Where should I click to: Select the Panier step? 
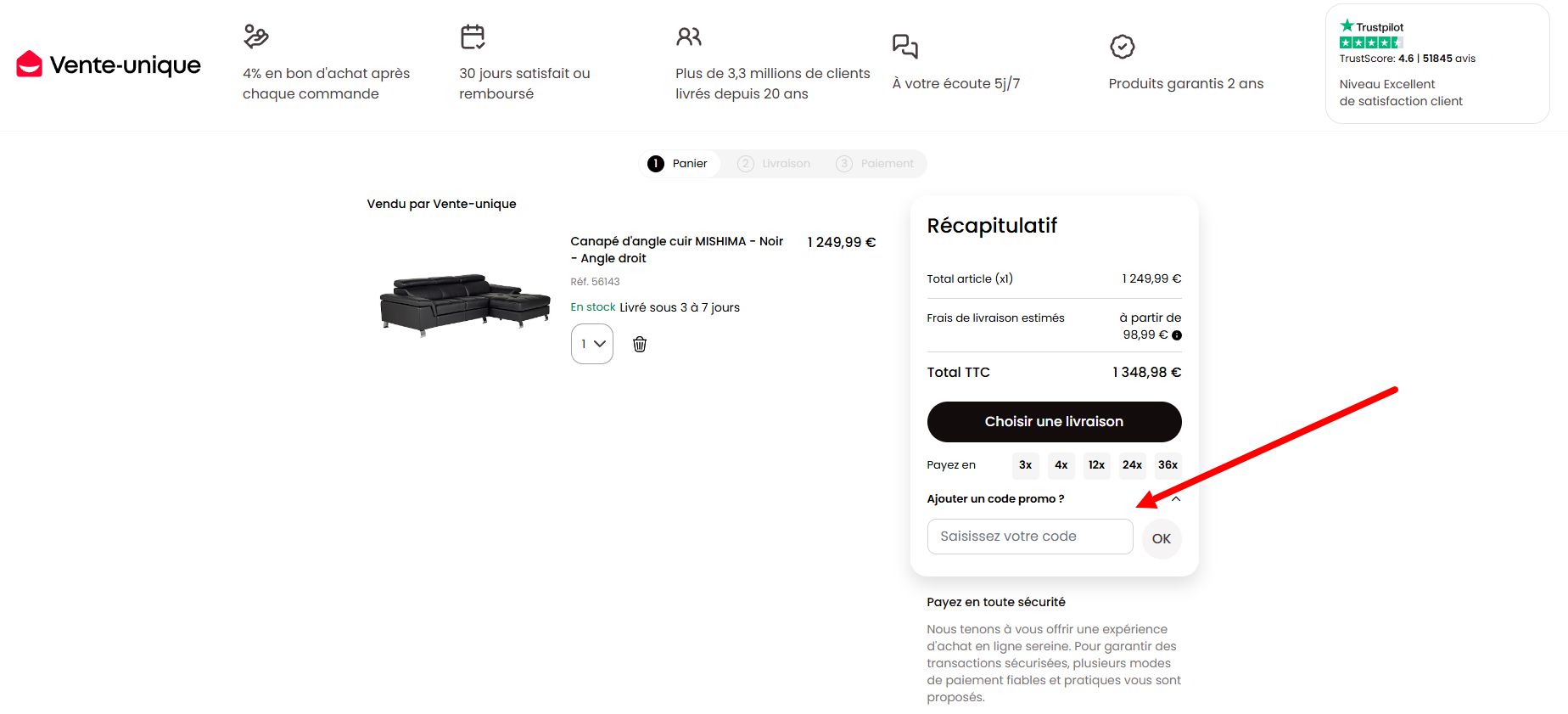pyautogui.click(x=678, y=164)
